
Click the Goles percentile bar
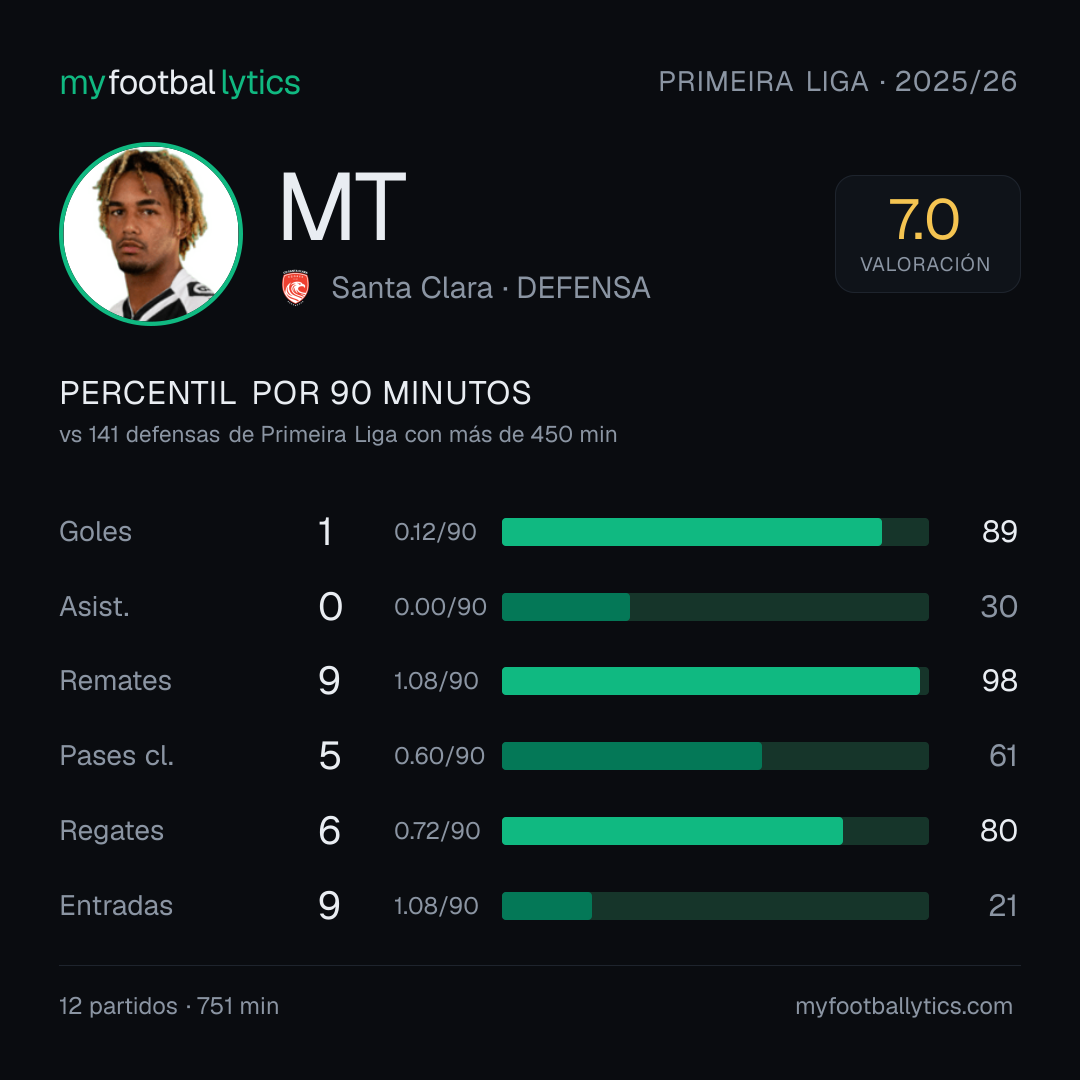tap(715, 532)
